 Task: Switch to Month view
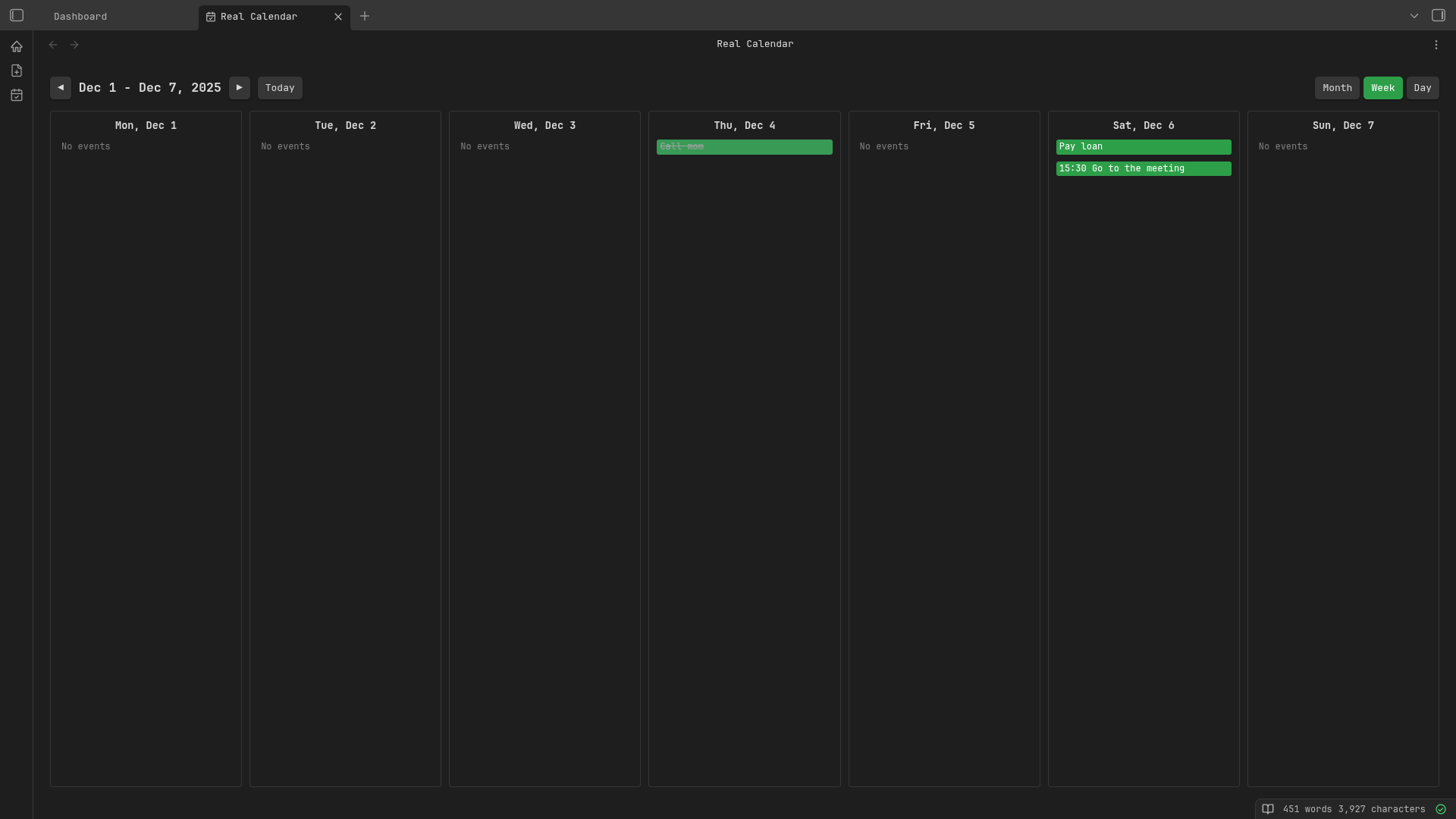click(1336, 88)
